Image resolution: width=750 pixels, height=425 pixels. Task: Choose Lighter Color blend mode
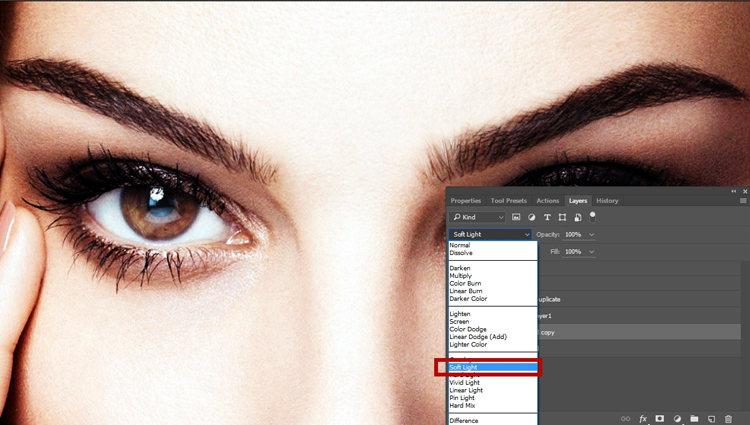[493, 345]
